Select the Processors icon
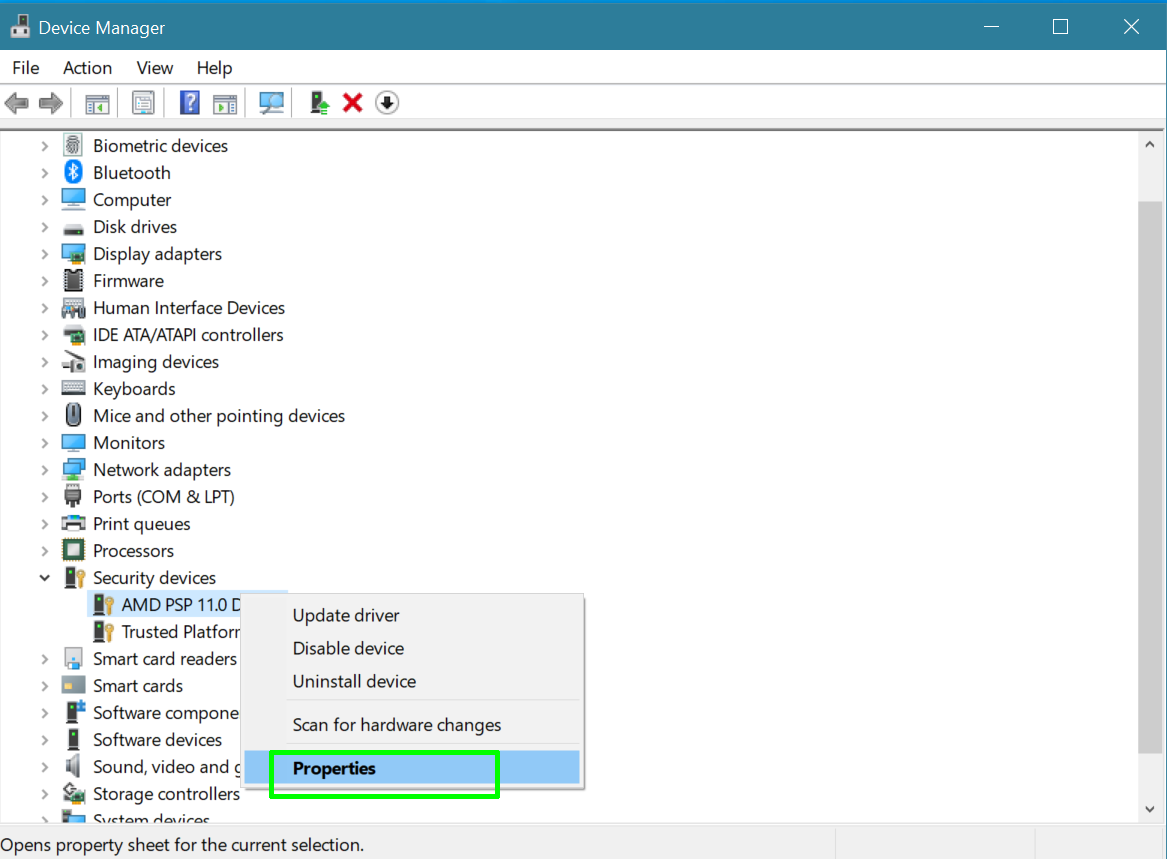The height and width of the screenshot is (859, 1167). point(73,550)
